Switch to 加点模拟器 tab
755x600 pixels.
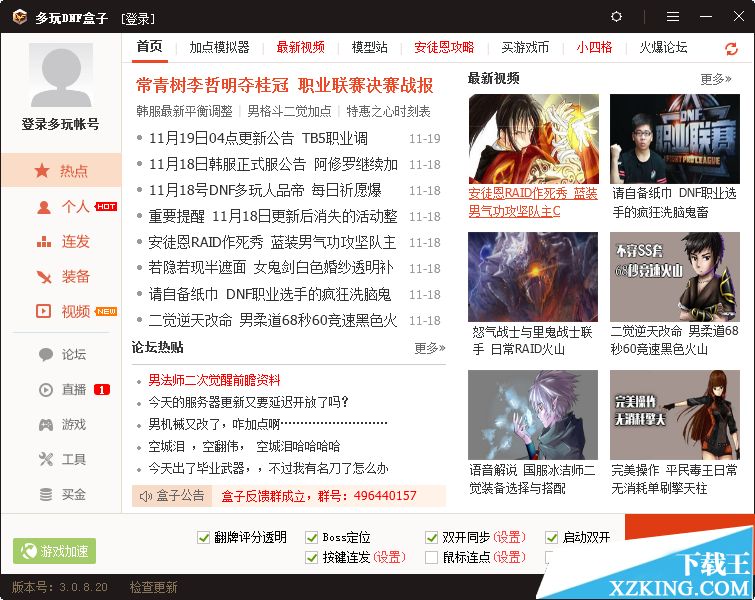[220, 47]
